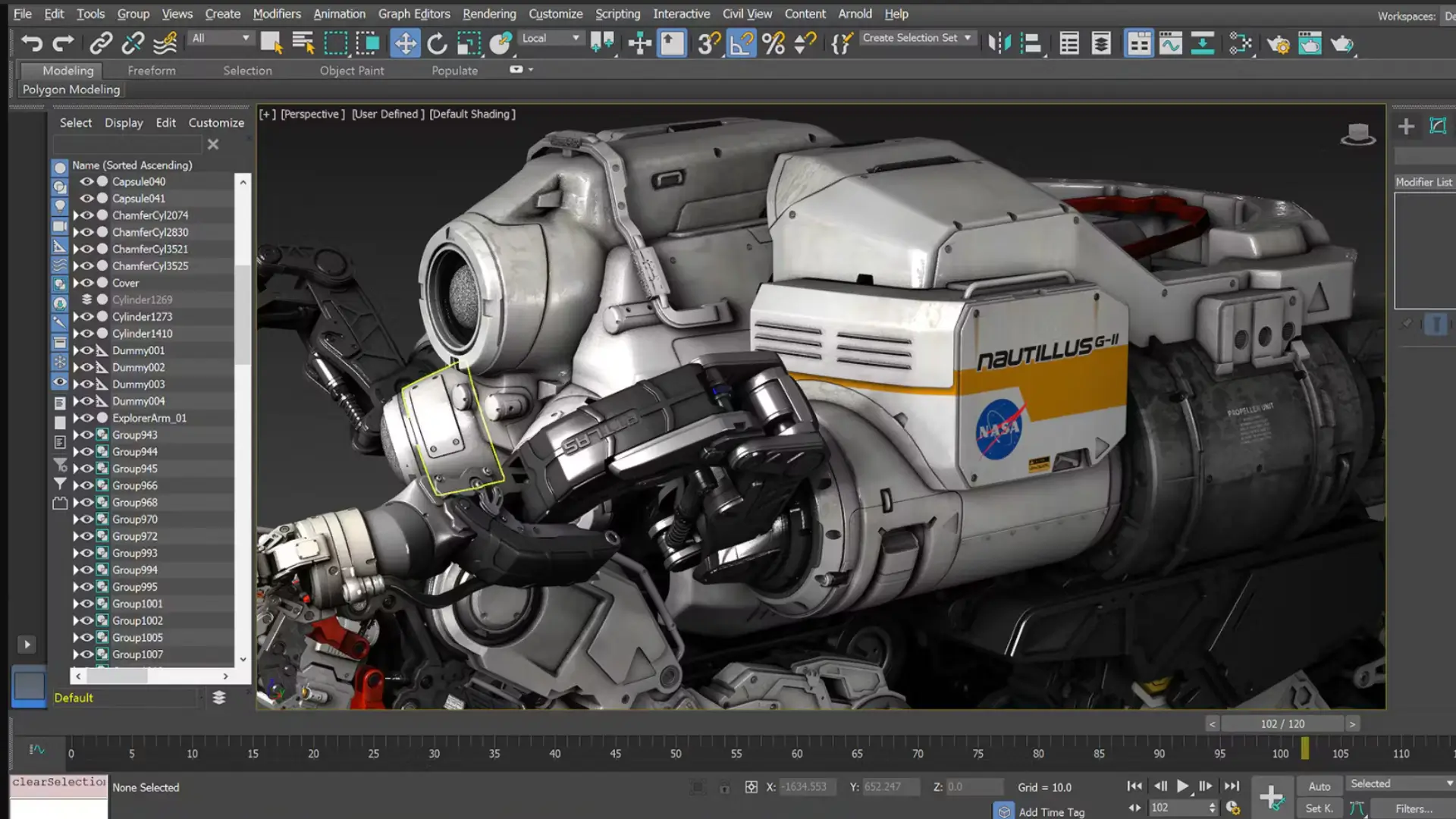Click the frame number field showing 102
This screenshot has width=1456, height=819.
1179,808
